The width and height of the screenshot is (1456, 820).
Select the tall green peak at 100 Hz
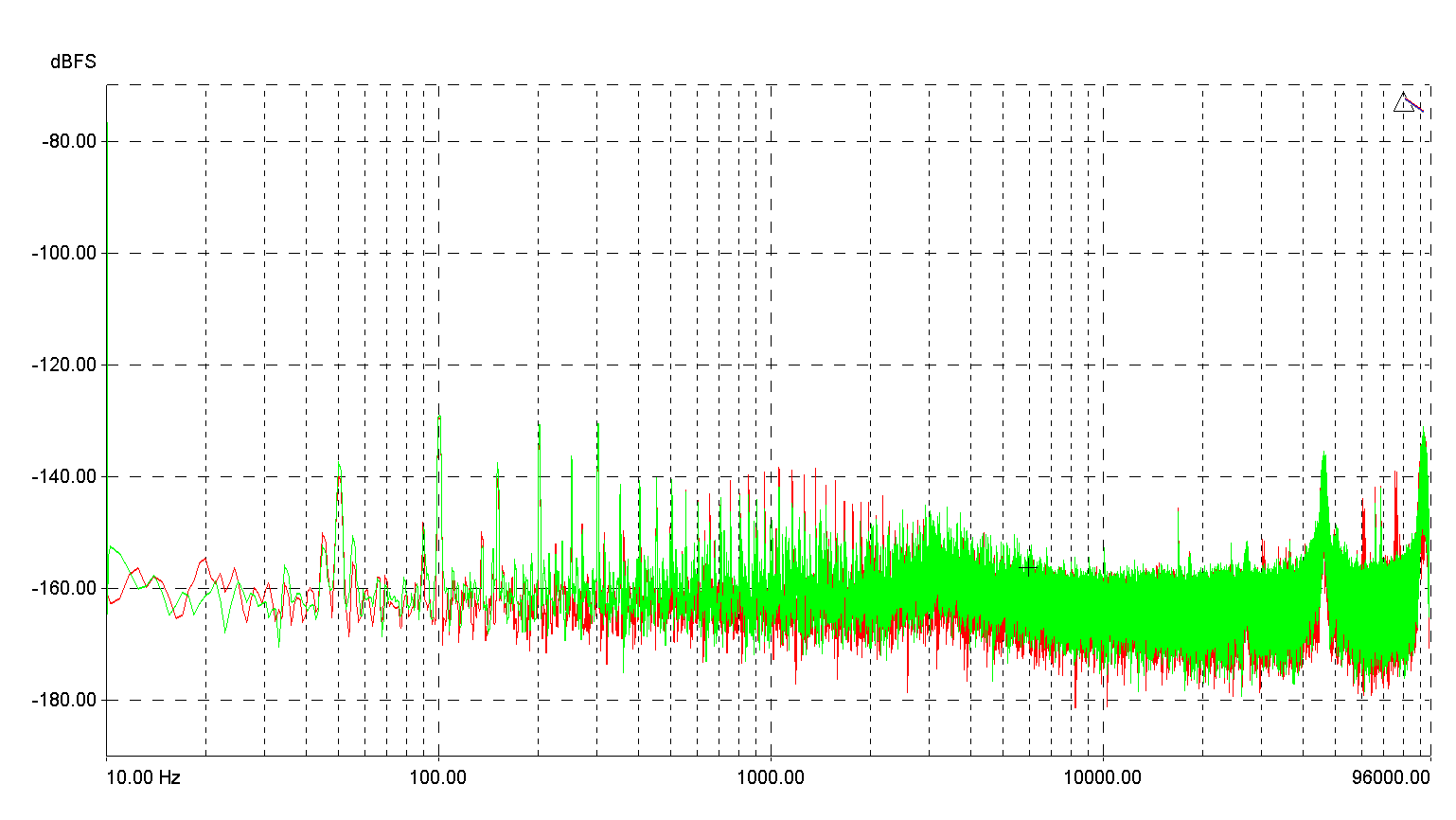click(x=438, y=418)
